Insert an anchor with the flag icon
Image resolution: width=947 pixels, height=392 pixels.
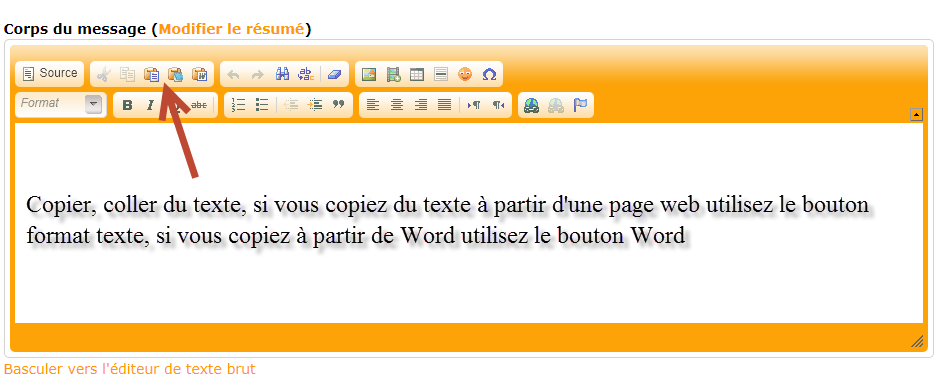coord(580,105)
